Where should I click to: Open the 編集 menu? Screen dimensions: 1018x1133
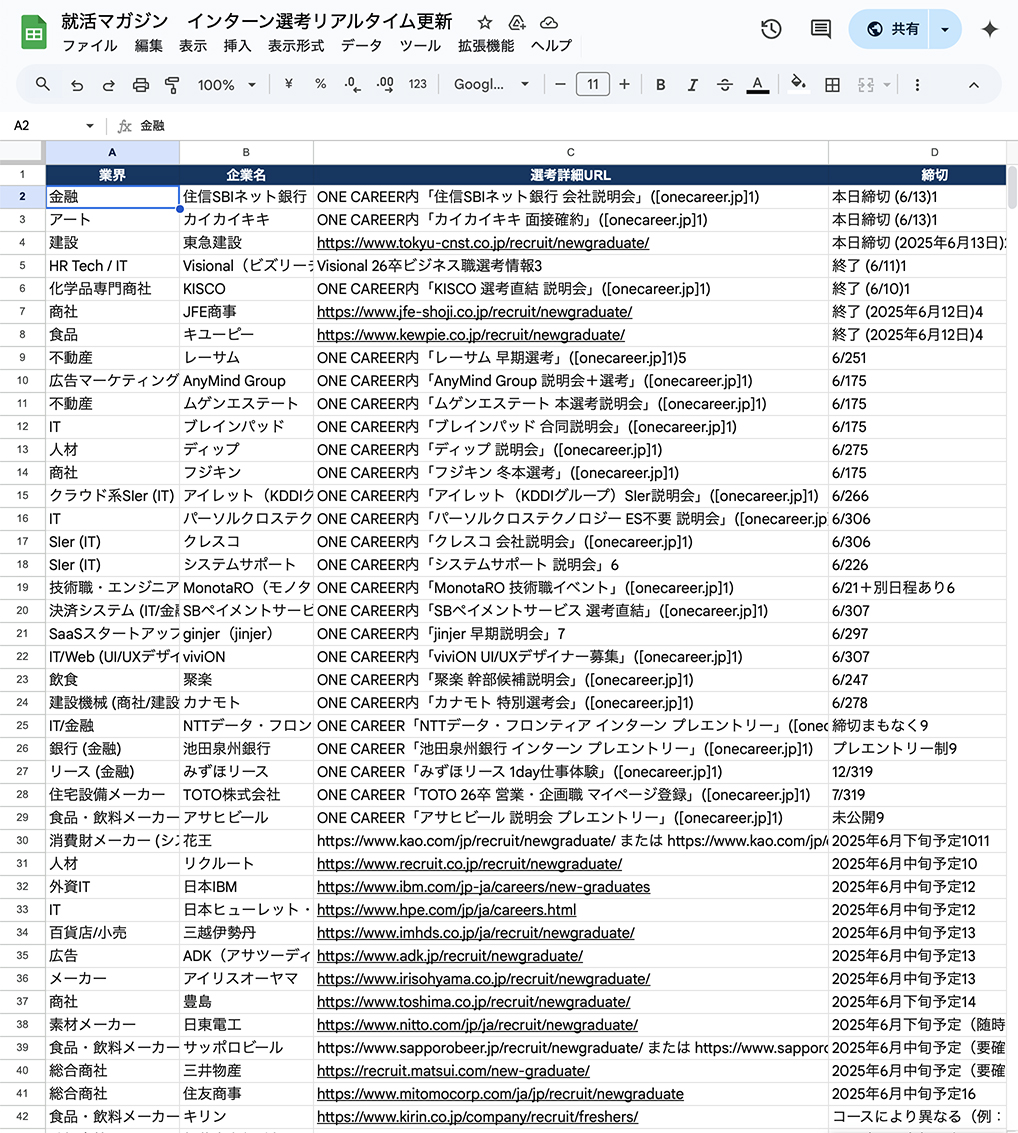click(x=149, y=46)
